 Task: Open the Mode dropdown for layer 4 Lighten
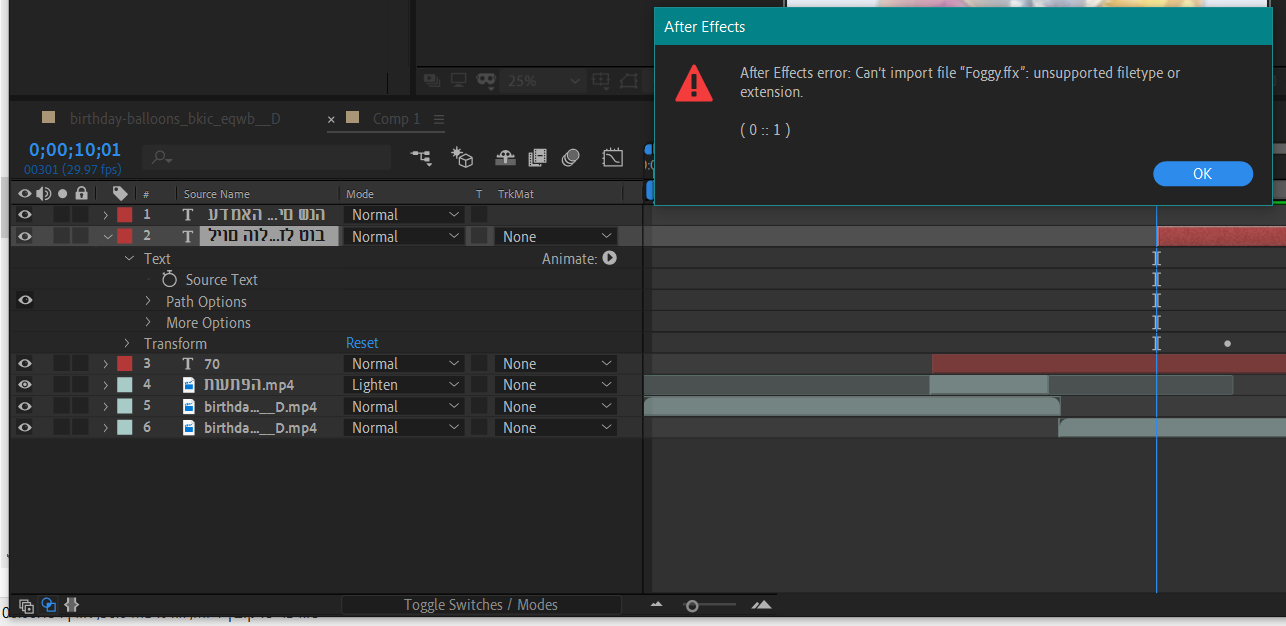[x=404, y=385]
